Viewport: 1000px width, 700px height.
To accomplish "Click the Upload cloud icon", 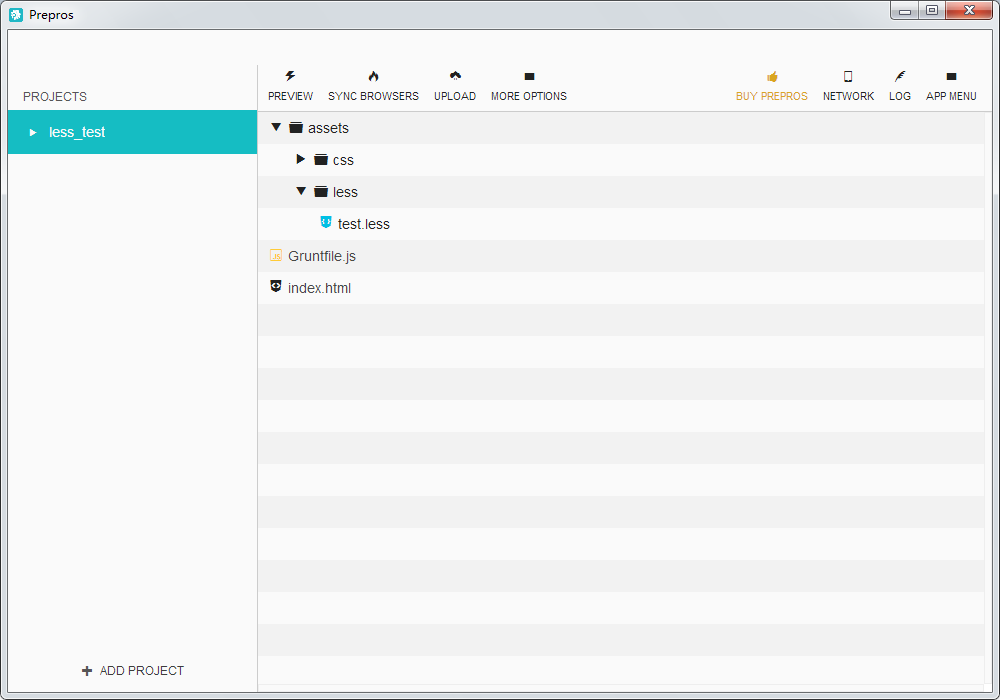I will pyautogui.click(x=455, y=76).
